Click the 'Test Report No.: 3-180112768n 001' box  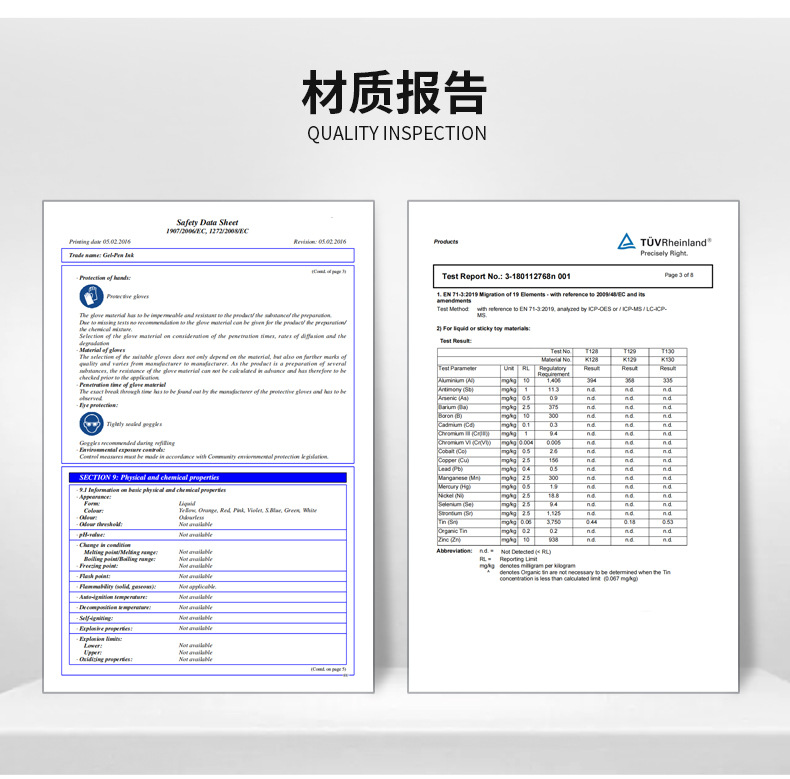pos(573,276)
